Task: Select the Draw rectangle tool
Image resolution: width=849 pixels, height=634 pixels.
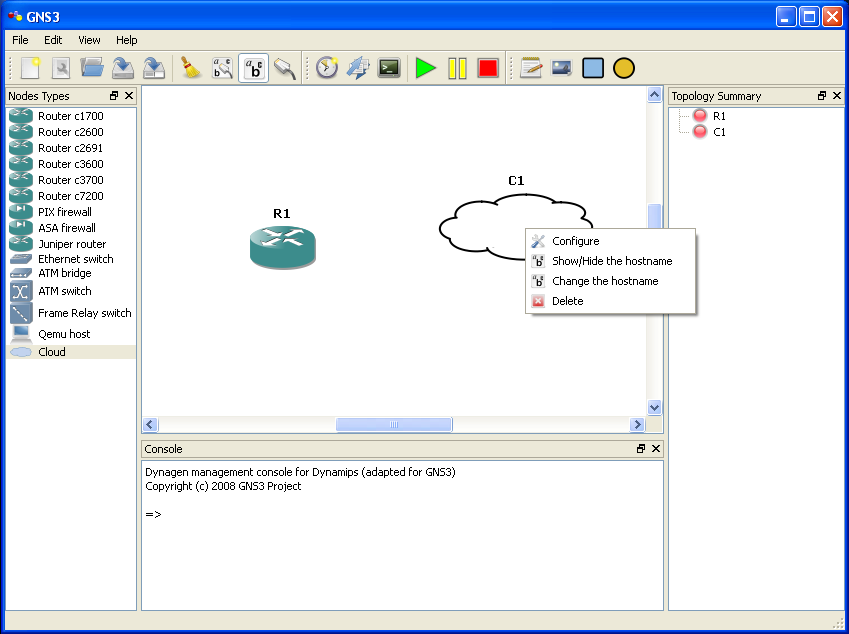Action: [593, 68]
